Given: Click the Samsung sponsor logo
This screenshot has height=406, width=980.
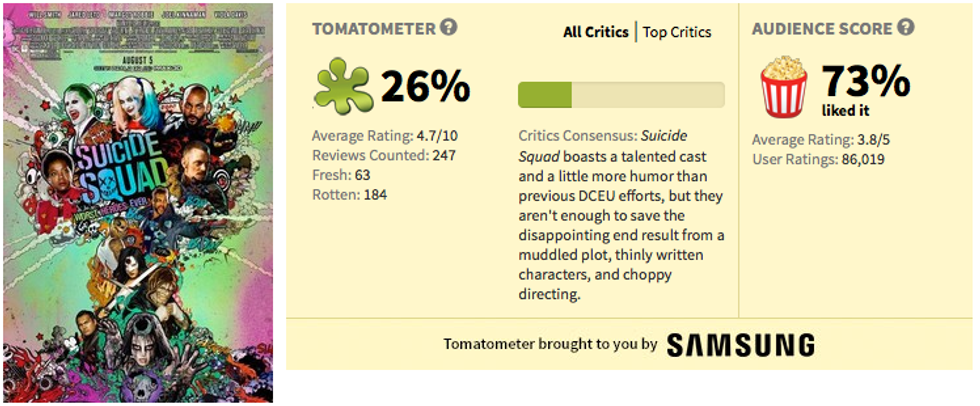Looking at the screenshot, I should (740, 345).
